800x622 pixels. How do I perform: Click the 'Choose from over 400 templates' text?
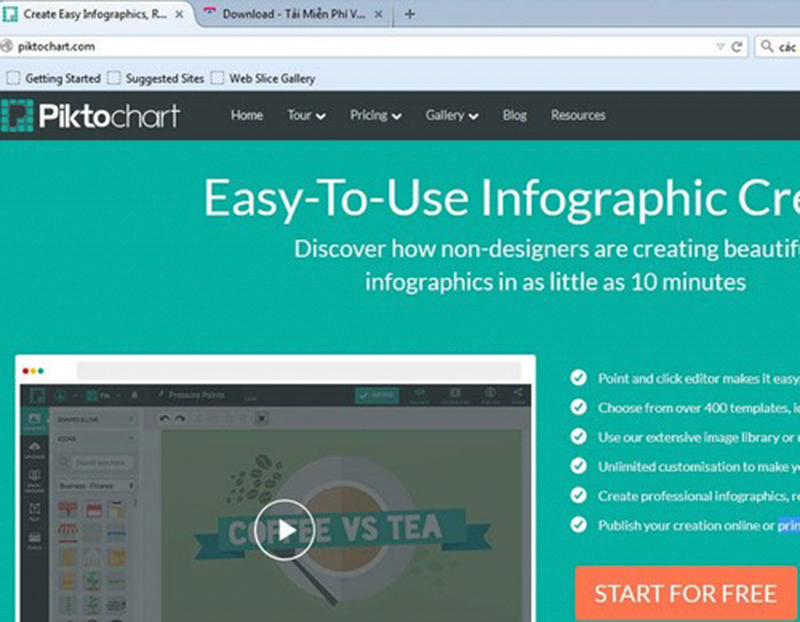coord(699,408)
